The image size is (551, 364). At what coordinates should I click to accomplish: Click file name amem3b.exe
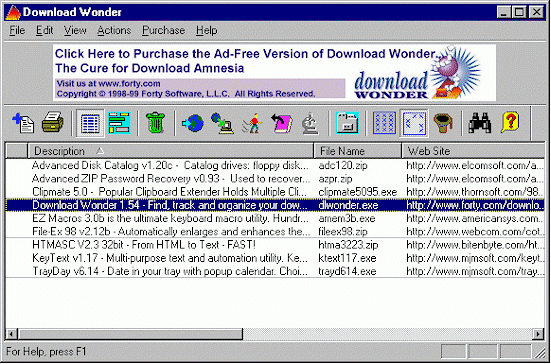(346, 219)
